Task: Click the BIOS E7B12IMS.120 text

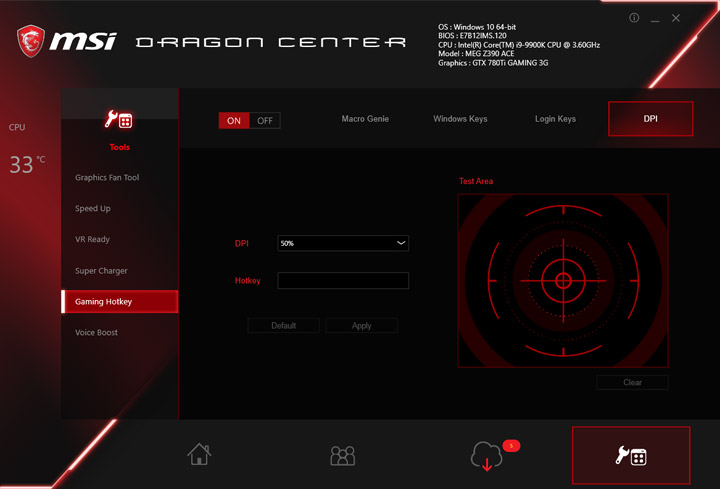Action: (472, 36)
